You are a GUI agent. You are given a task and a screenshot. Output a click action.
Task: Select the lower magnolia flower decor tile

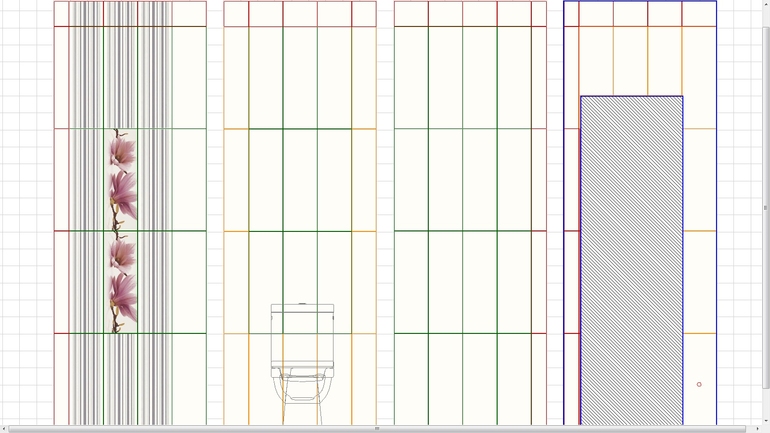coord(122,283)
